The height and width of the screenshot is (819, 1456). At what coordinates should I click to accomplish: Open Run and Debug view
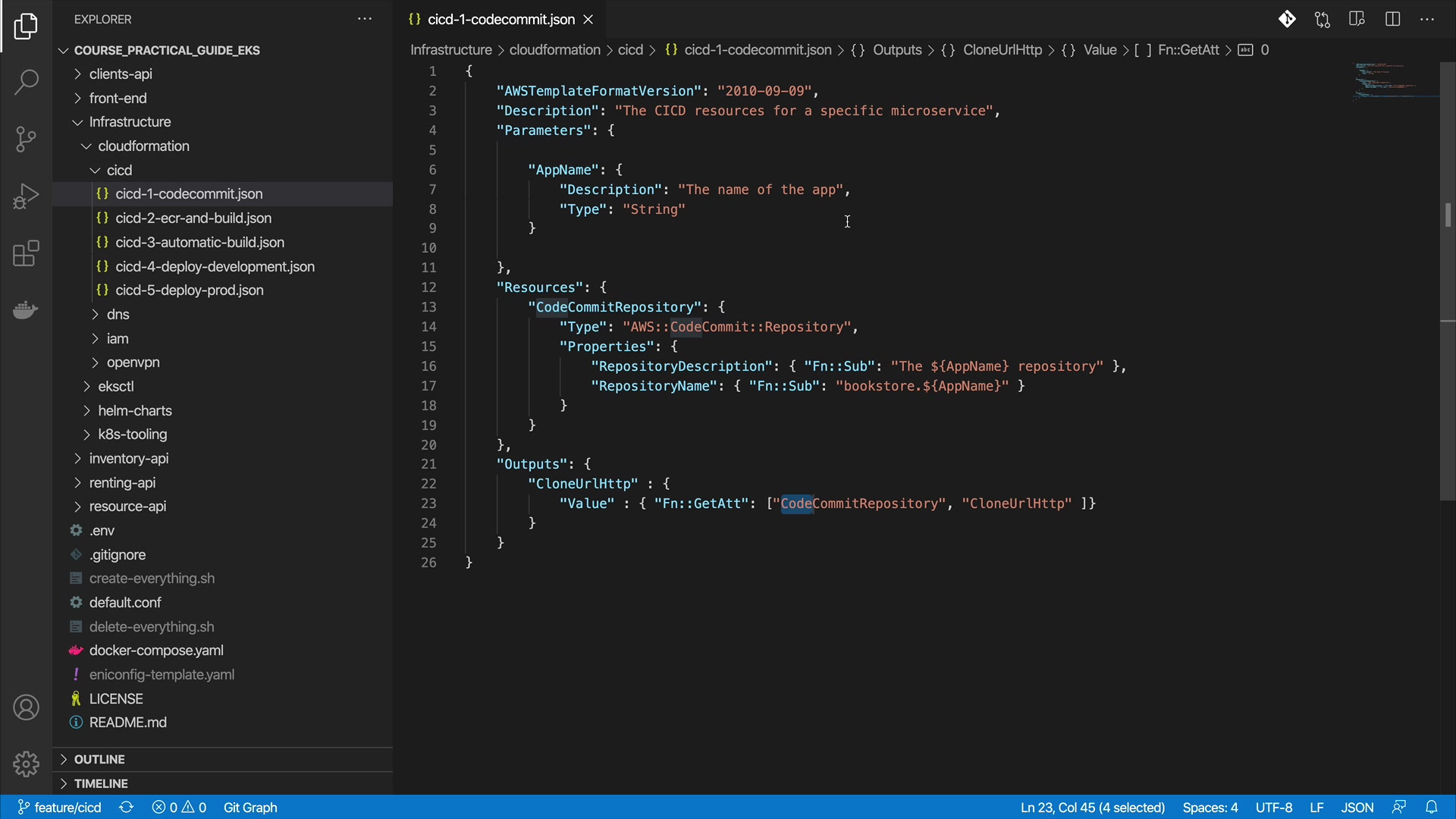click(26, 196)
